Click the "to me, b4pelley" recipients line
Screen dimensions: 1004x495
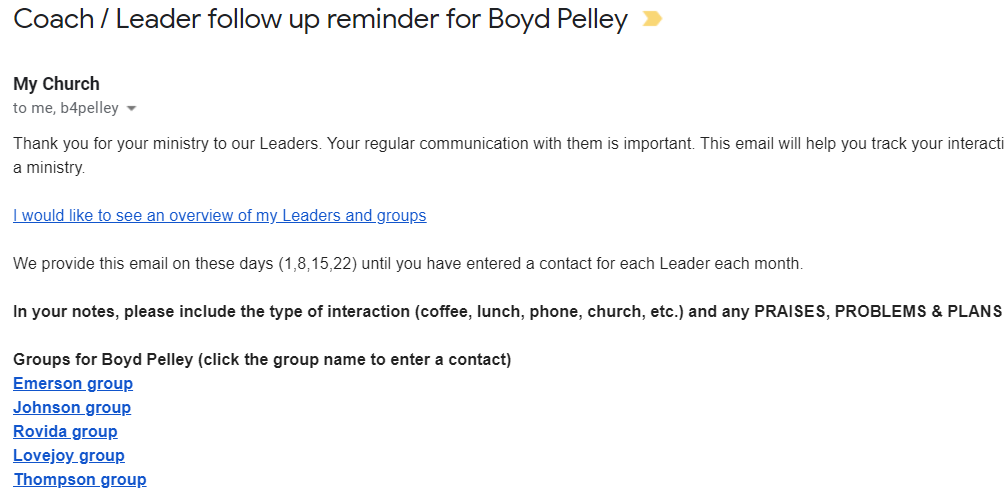click(65, 108)
